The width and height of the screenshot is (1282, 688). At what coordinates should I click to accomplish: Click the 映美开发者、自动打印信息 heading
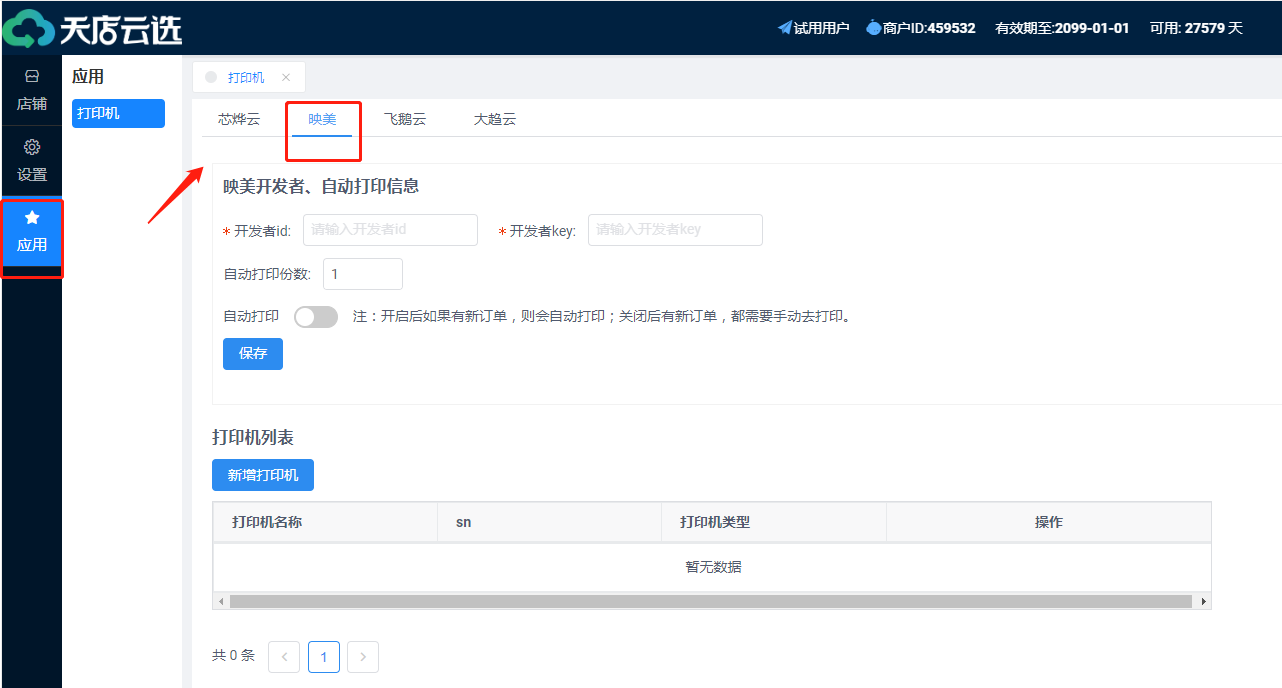(321, 186)
